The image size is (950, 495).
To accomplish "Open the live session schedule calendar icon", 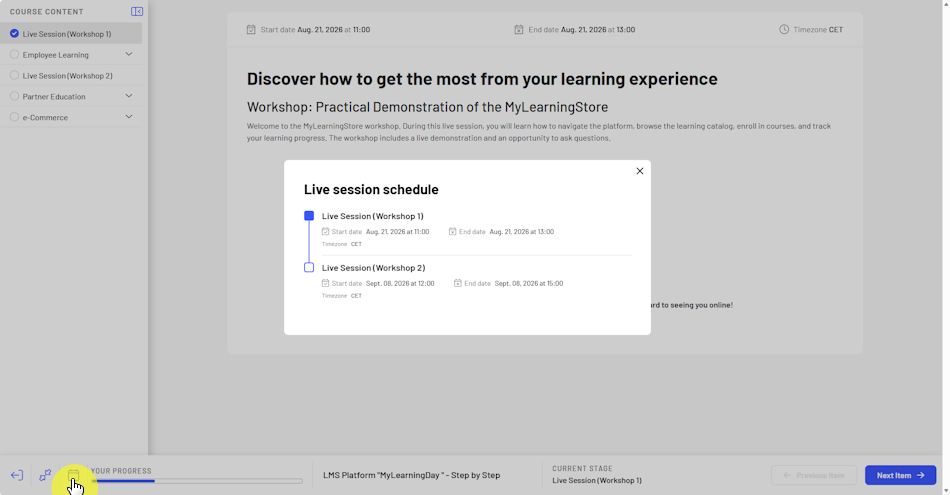I will [73, 476].
